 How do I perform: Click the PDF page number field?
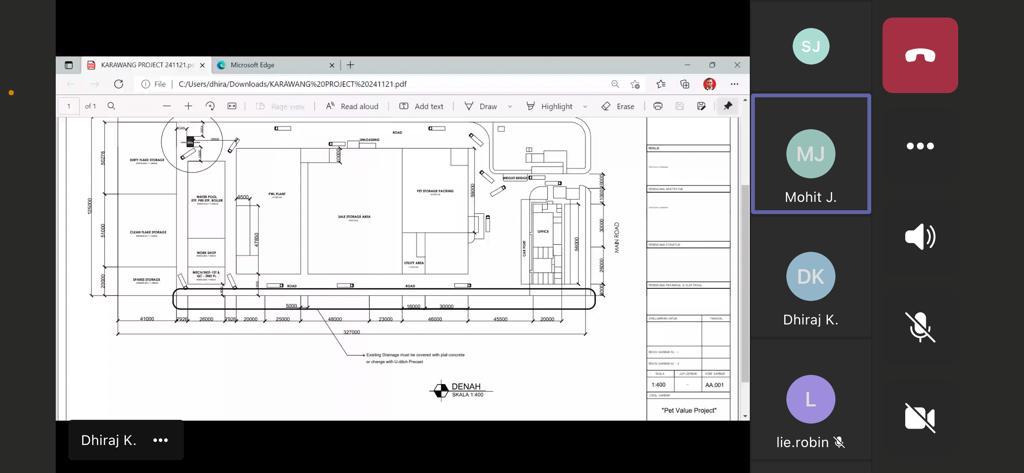coord(69,106)
